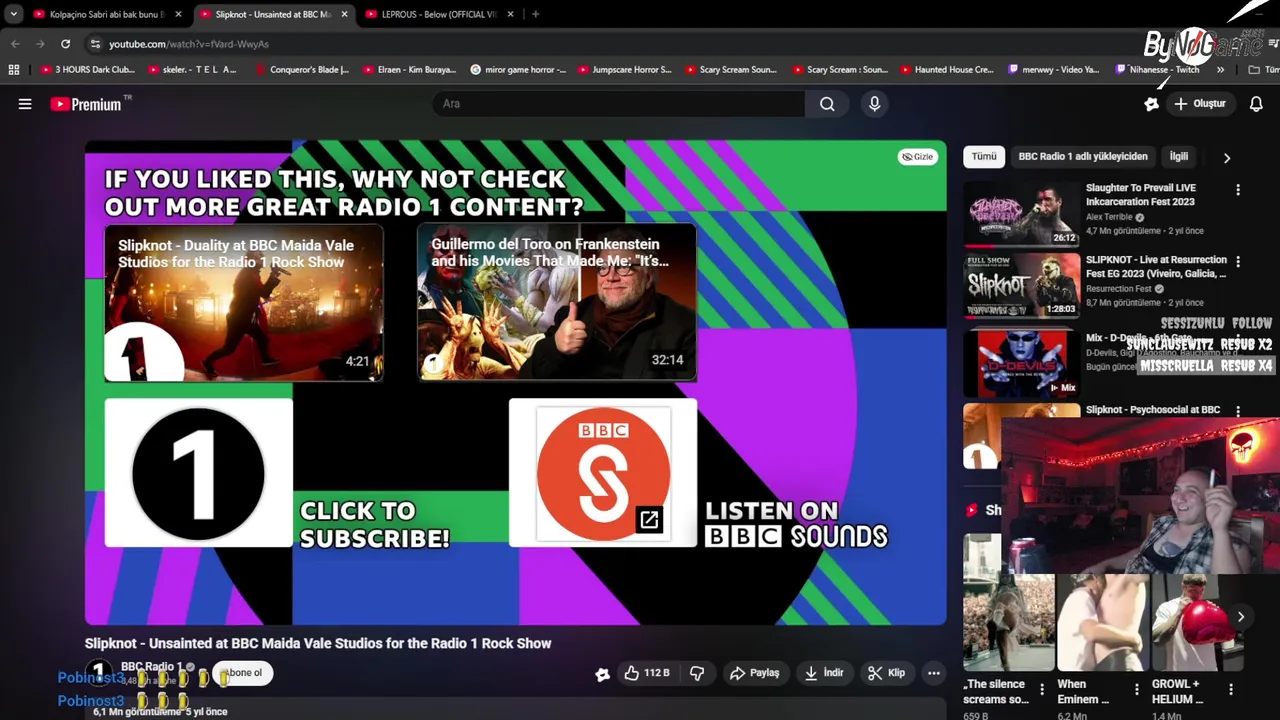The image size is (1280, 720).
Task: Select the BBC Radio 1 adlı yükleyiciden chip
Action: (x=1083, y=157)
